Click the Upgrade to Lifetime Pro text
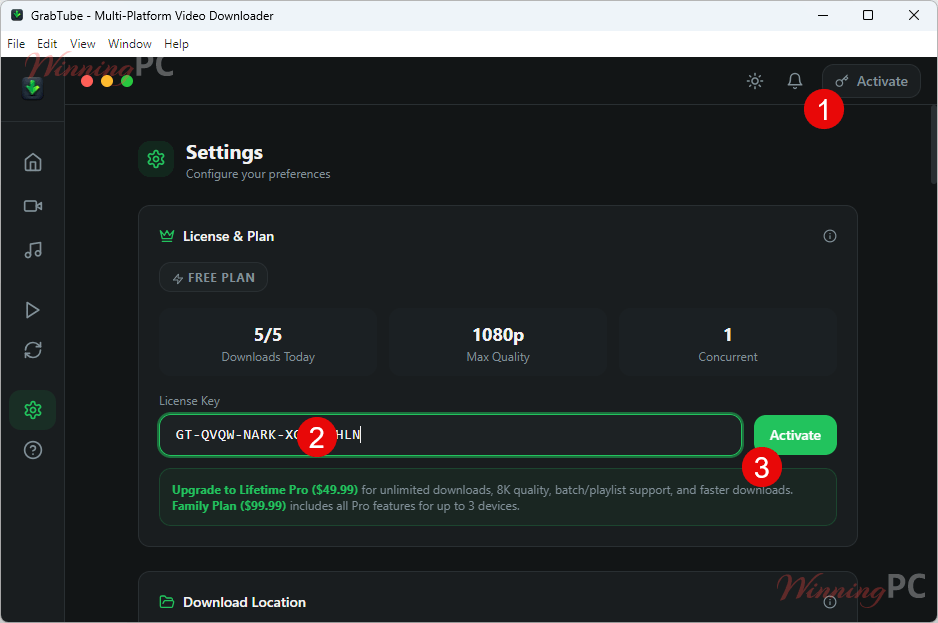The image size is (938, 623). (265, 490)
